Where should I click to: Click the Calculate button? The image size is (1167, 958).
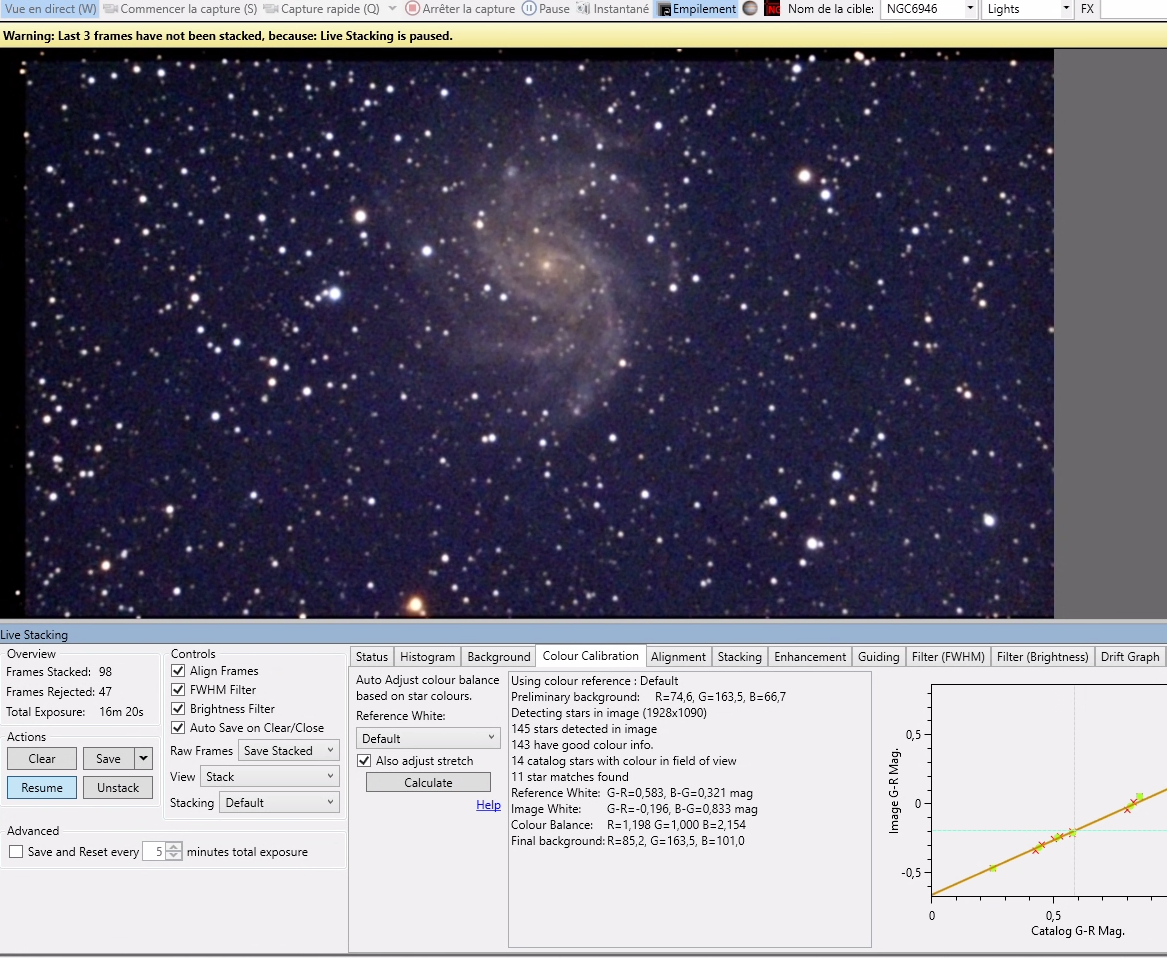tap(428, 782)
